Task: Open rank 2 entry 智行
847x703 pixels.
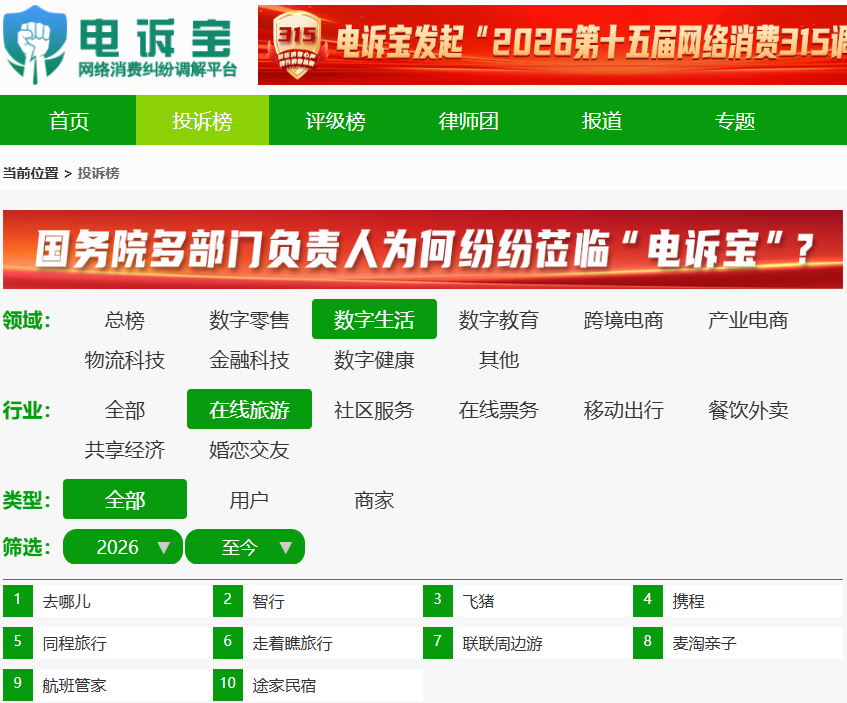Action: pos(318,601)
